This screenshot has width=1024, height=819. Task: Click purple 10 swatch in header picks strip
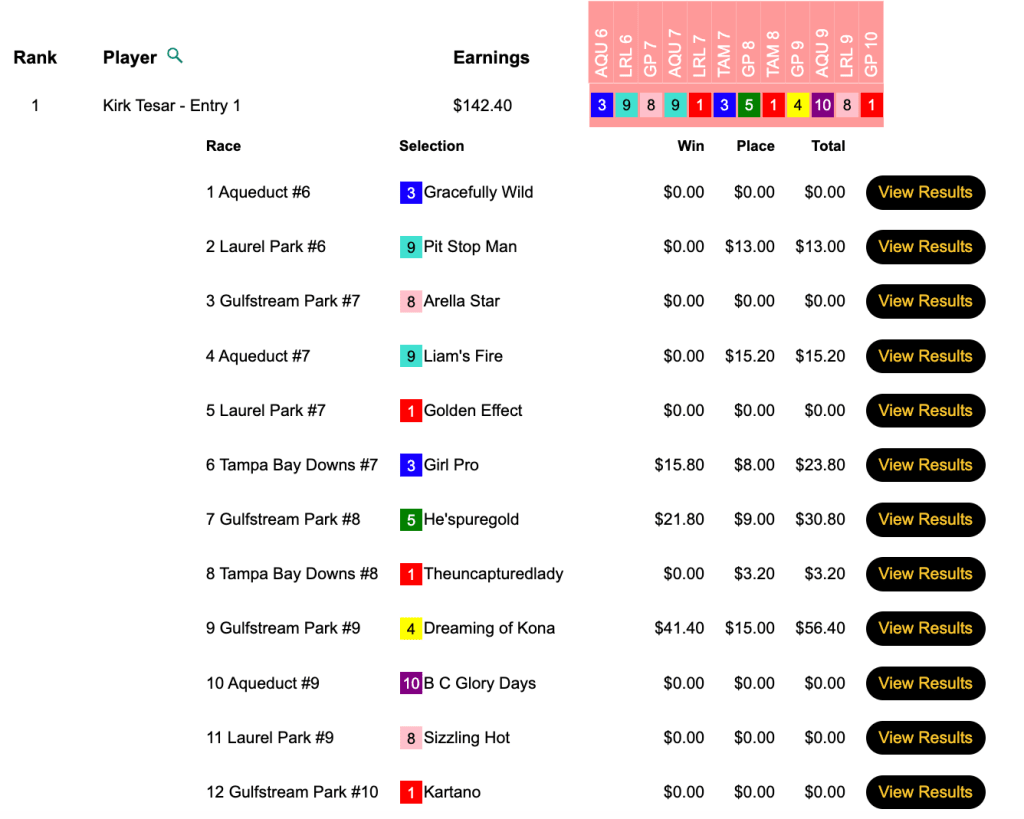point(822,105)
